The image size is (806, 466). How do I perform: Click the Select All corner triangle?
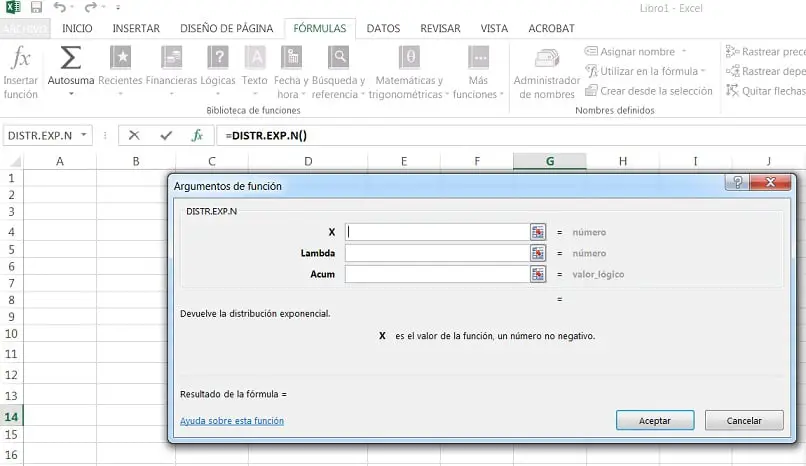[x=15, y=162]
